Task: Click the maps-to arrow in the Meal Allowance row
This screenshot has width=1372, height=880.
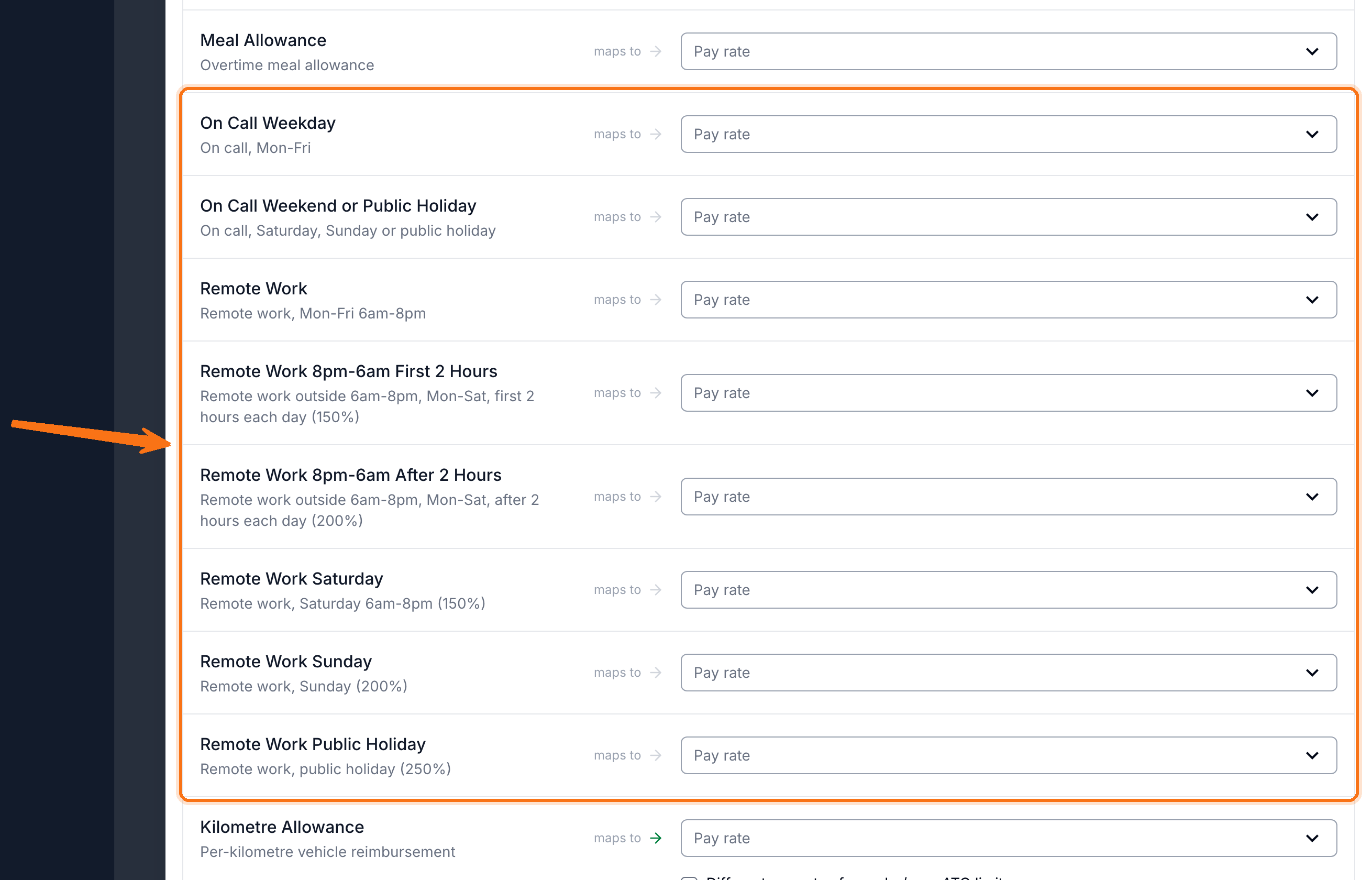Action: click(x=656, y=51)
